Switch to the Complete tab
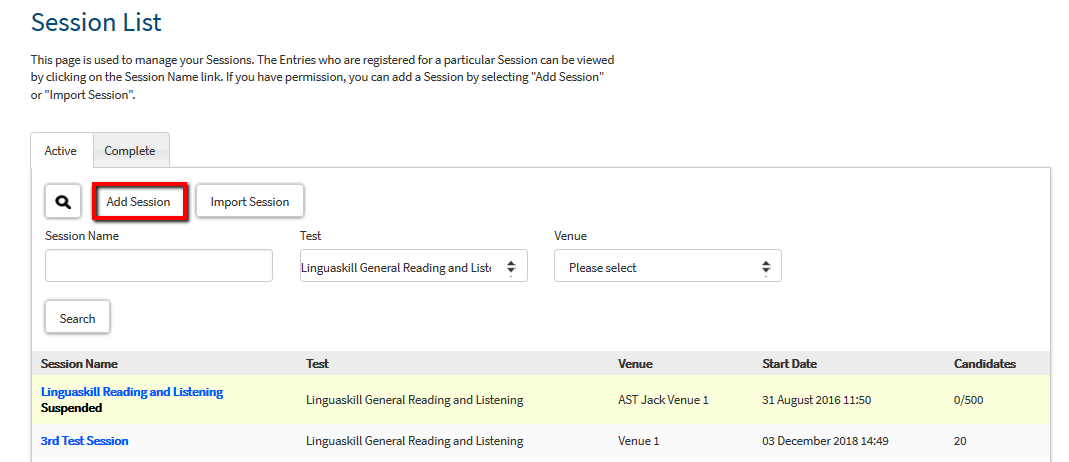Image resolution: width=1069 pixels, height=462 pixels. (x=130, y=151)
